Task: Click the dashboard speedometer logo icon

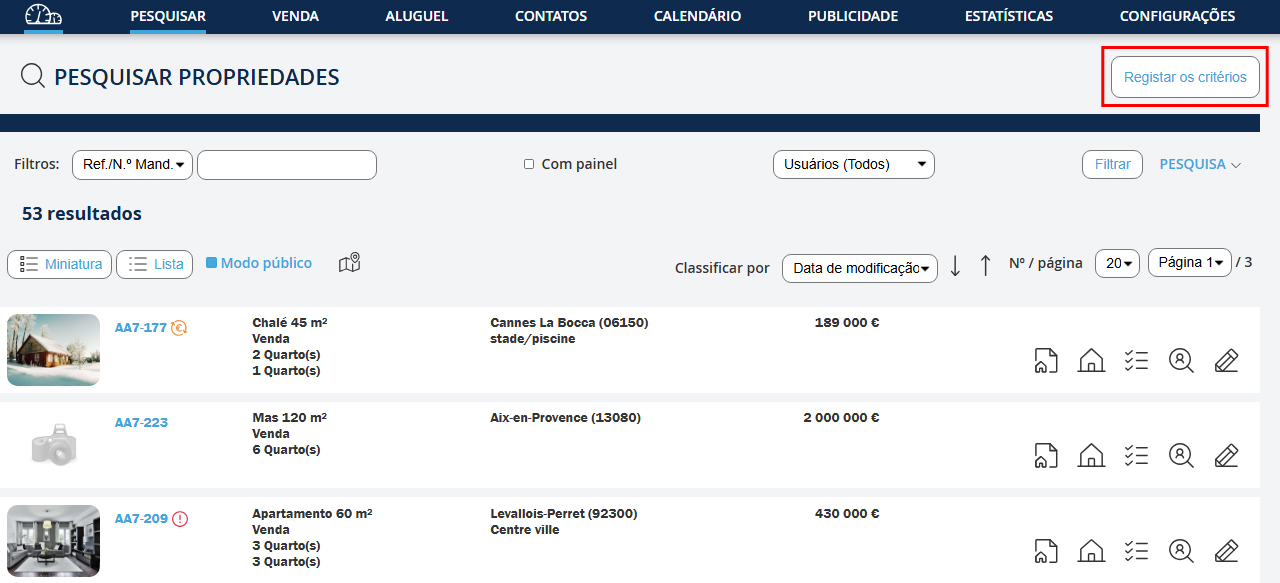Action: (43, 16)
